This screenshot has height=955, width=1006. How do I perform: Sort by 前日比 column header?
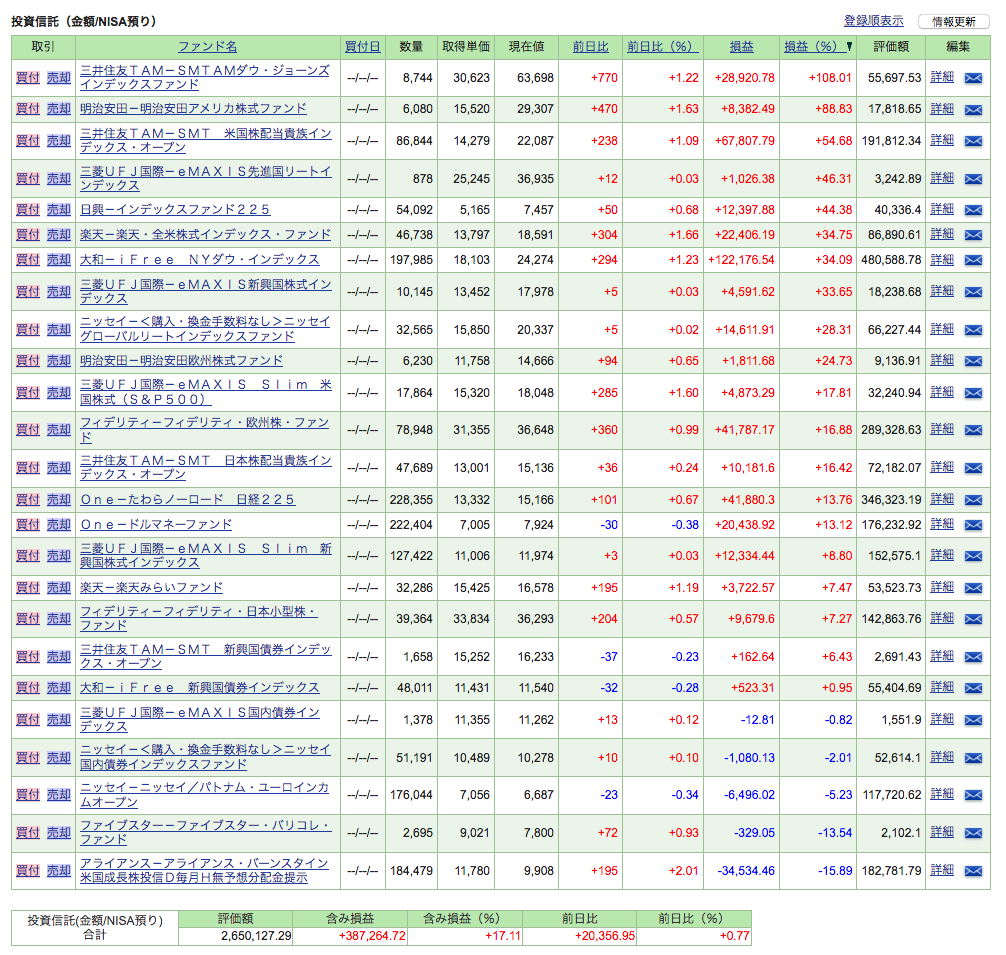[x=590, y=47]
